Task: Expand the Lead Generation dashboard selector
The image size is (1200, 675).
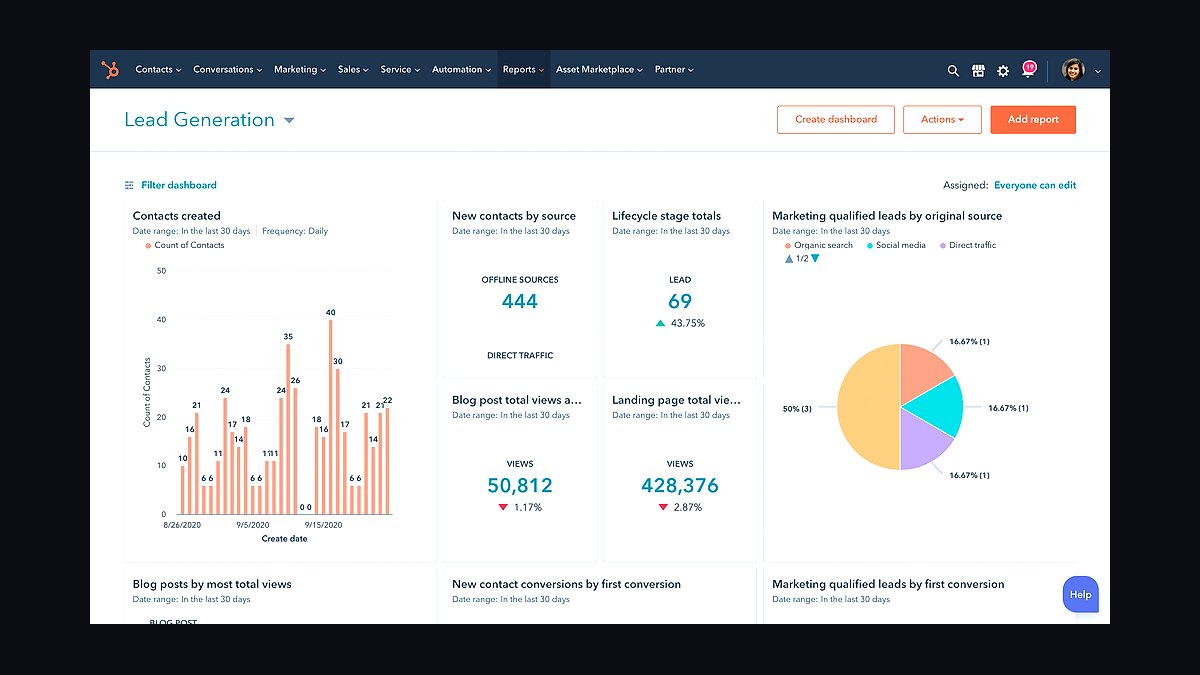Action: coord(289,121)
